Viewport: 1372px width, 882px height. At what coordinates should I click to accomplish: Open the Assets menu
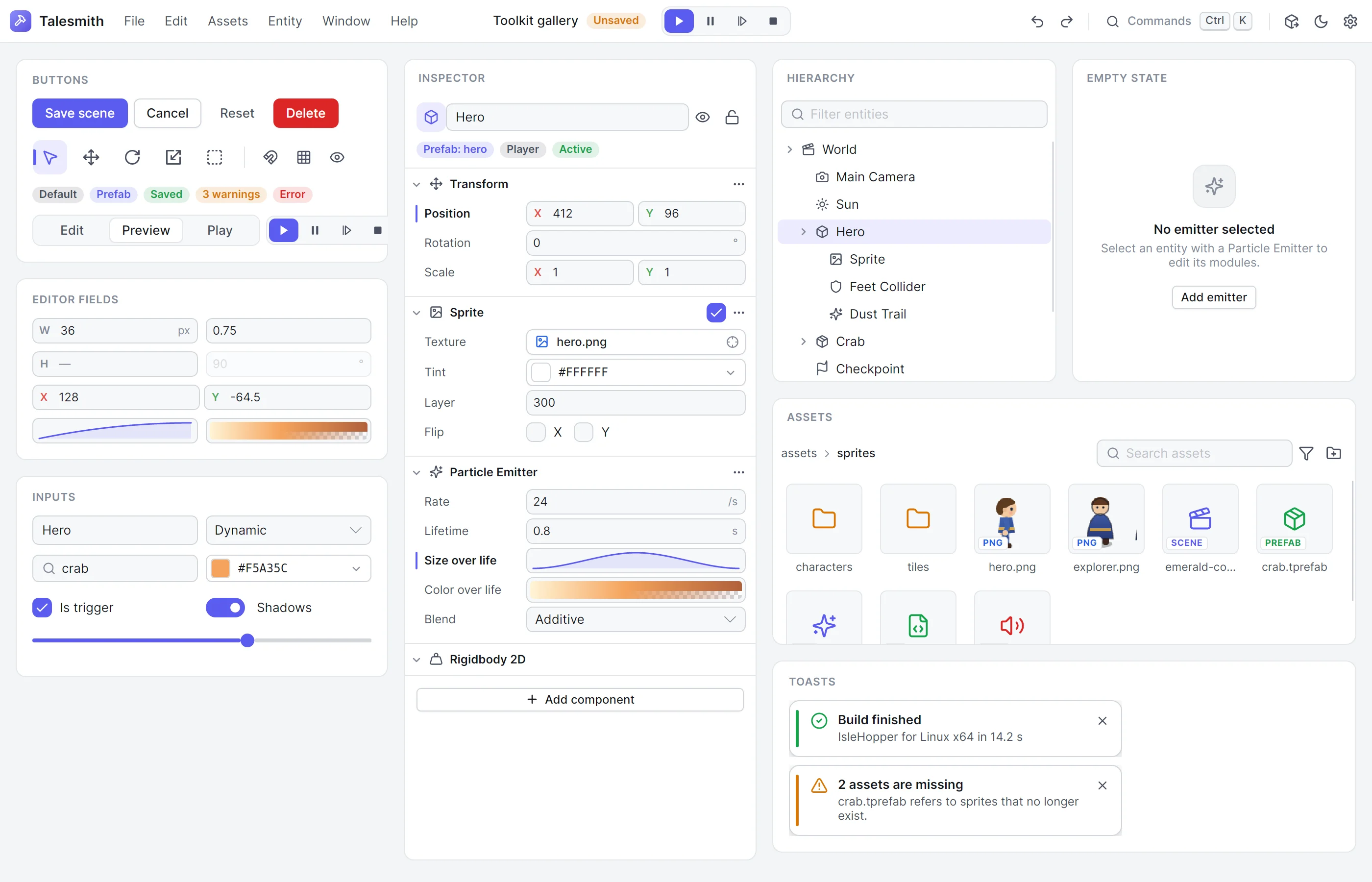tap(228, 21)
